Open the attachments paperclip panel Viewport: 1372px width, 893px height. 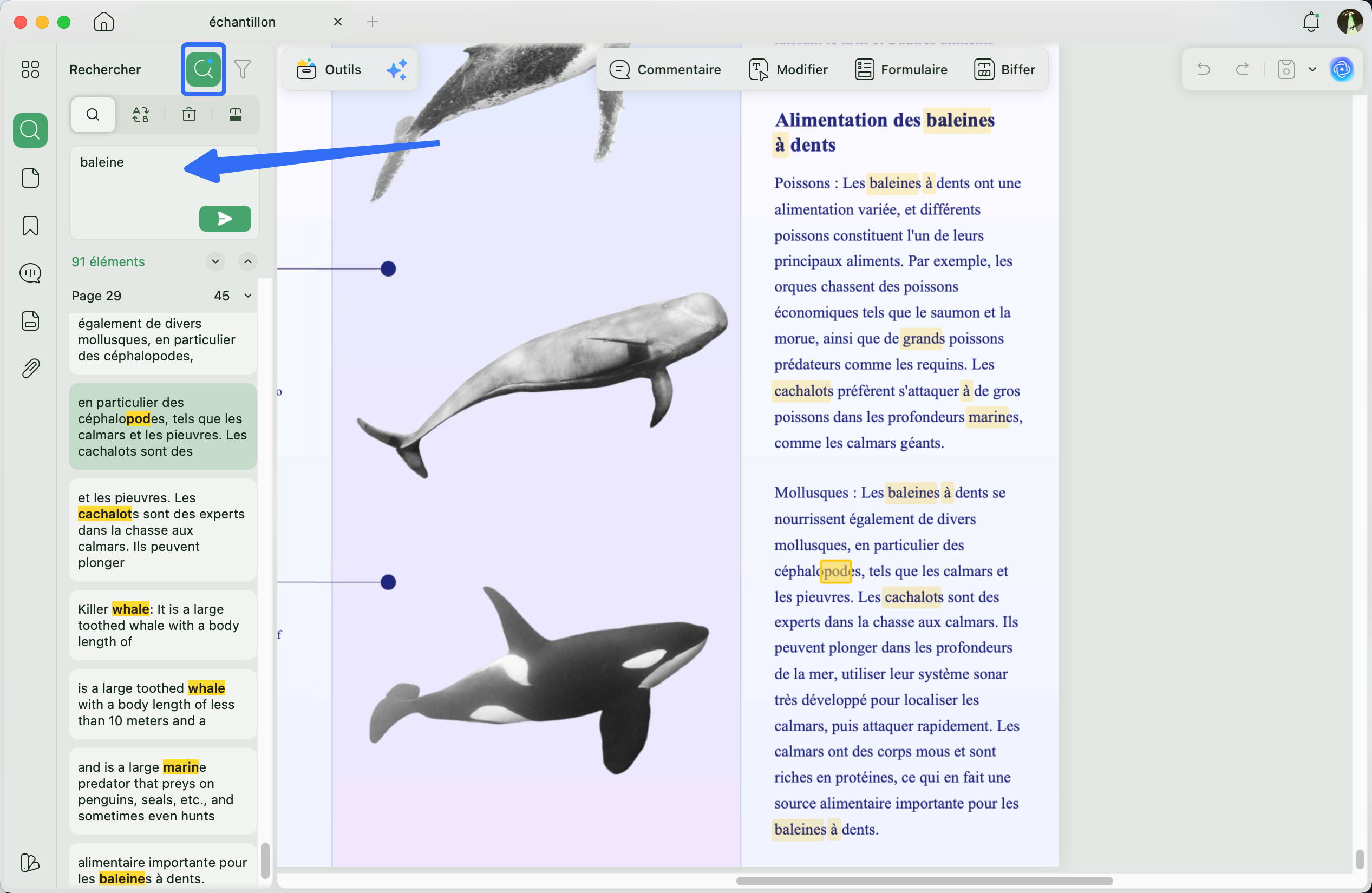pyautogui.click(x=30, y=368)
